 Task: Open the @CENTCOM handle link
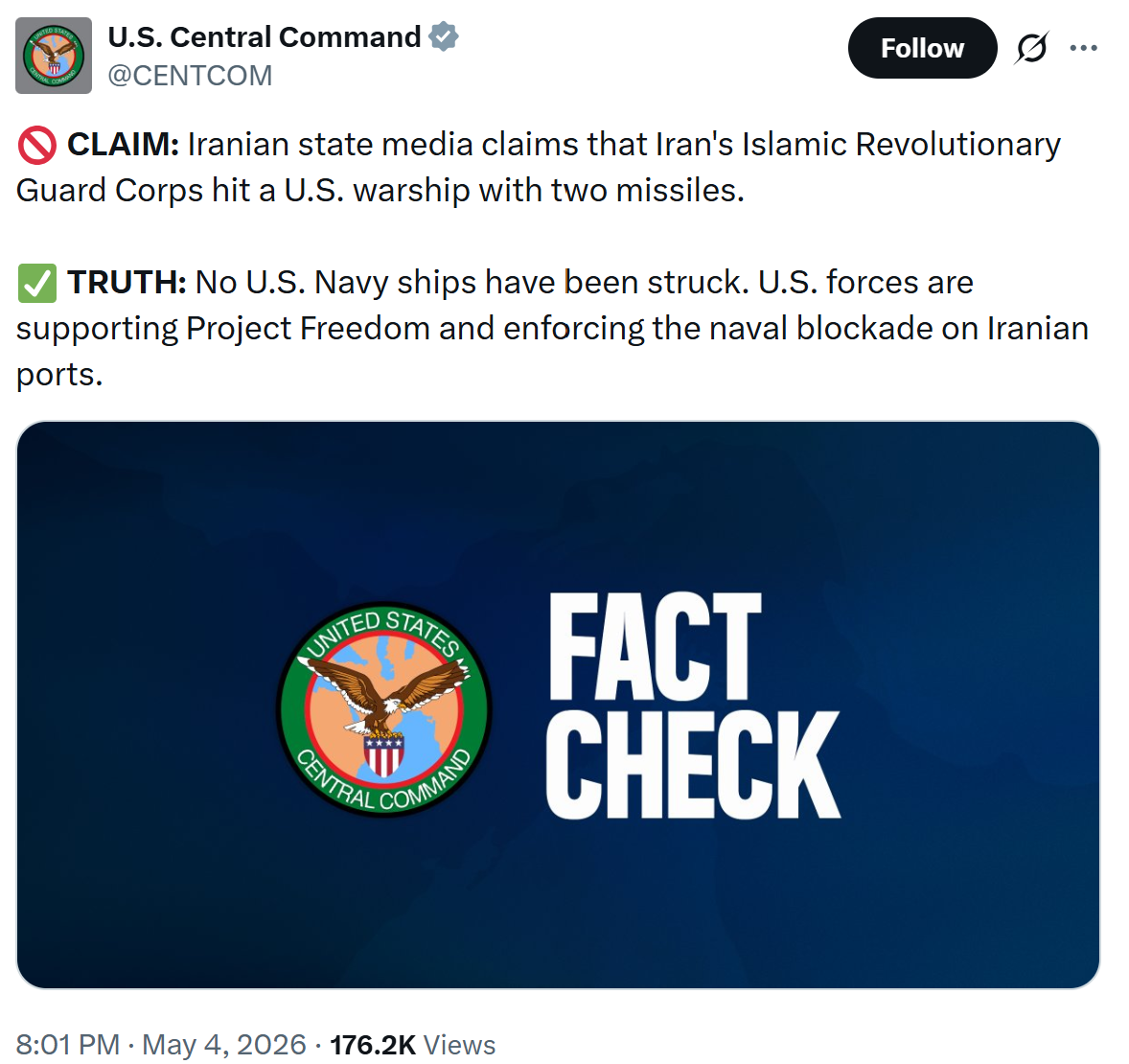coord(190,76)
